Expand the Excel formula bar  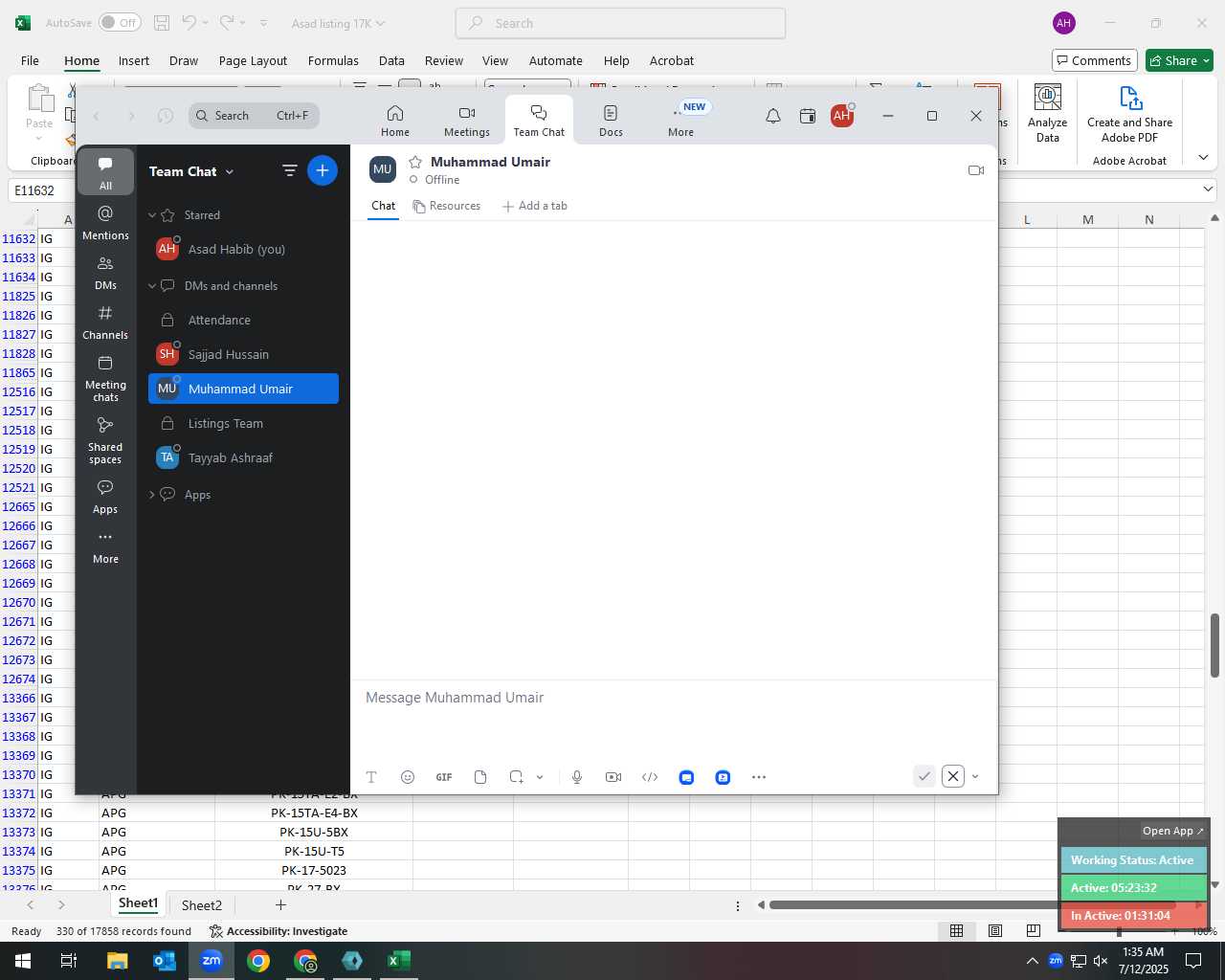pyautogui.click(x=1208, y=189)
